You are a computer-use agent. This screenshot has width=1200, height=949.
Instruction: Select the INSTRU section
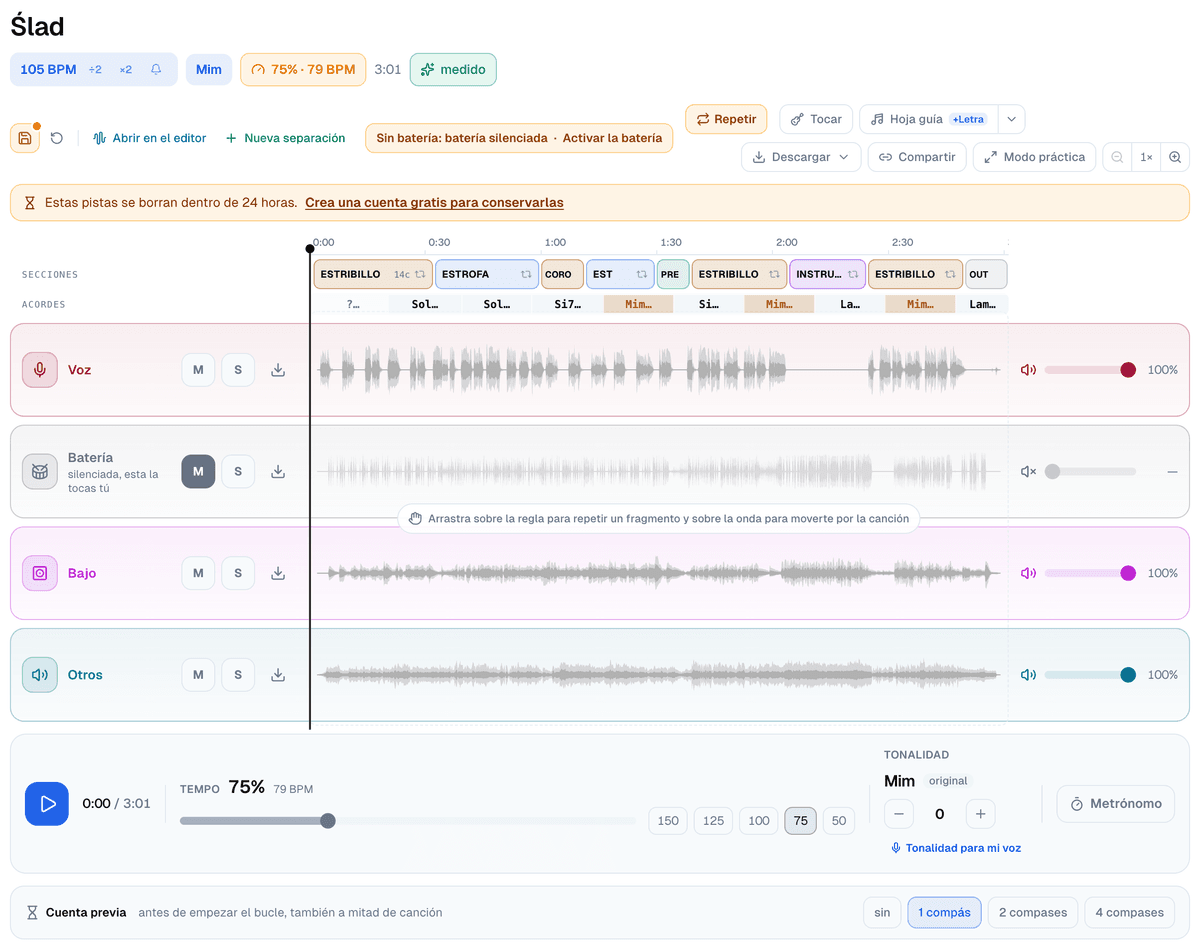tap(827, 274)
